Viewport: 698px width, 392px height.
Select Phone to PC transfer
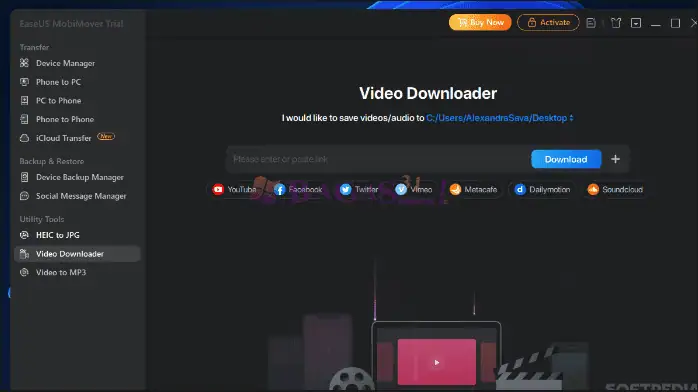(58, 82)
